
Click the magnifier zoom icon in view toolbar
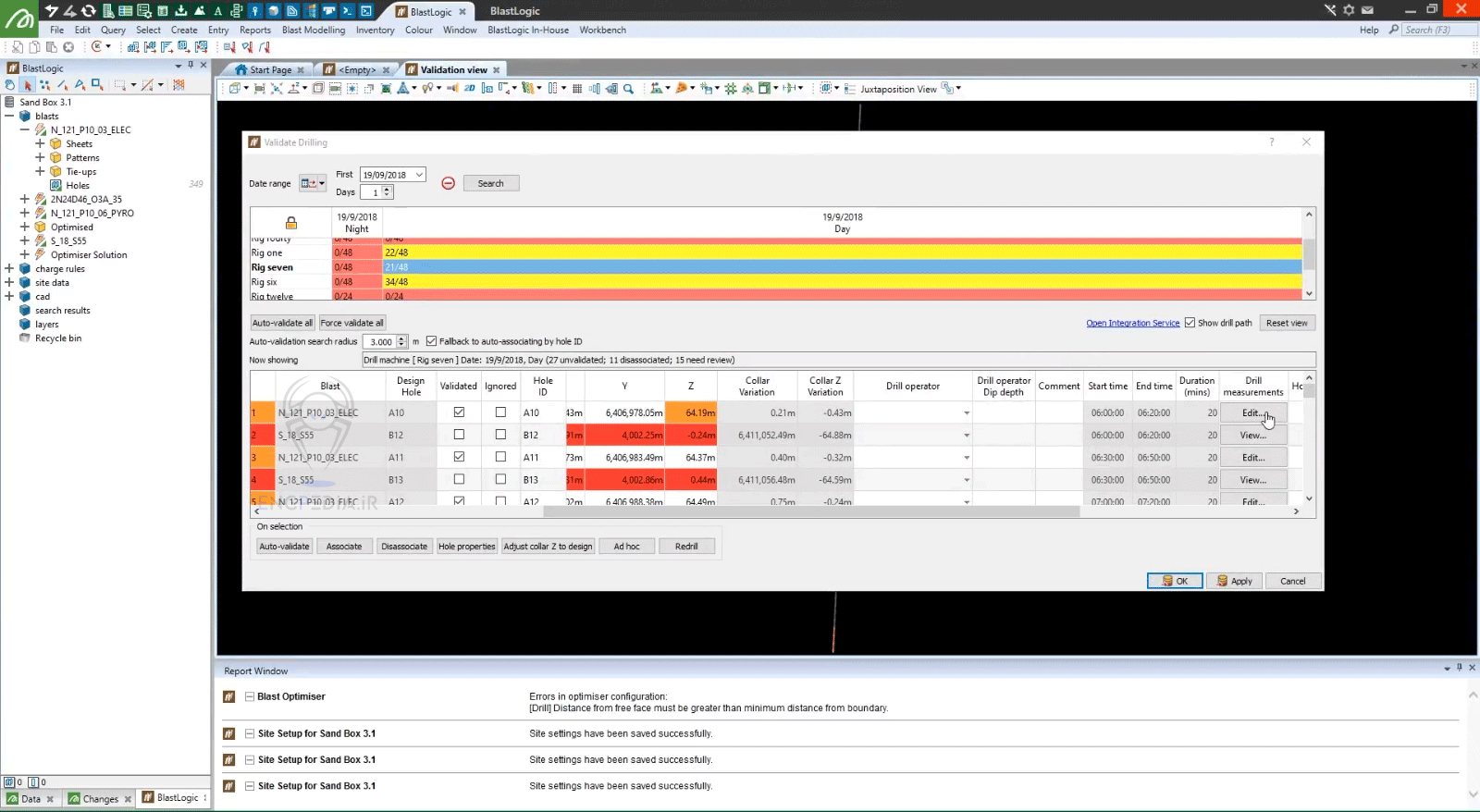pyautogui.click(x=628, y=89)
